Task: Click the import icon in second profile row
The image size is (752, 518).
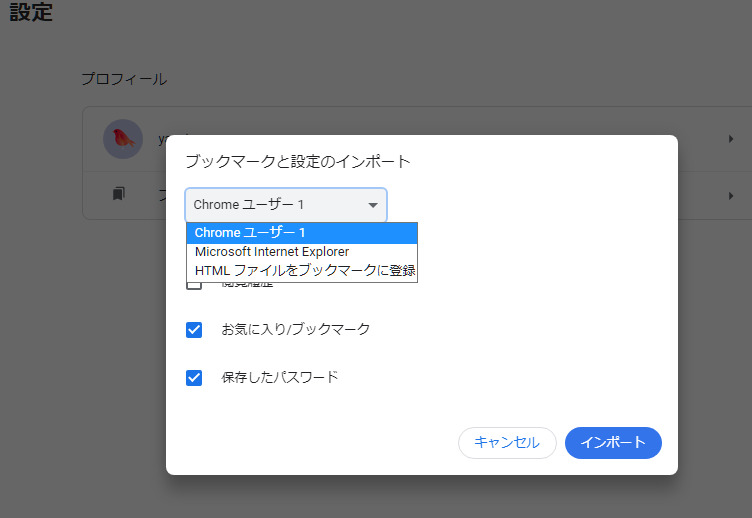Action: coord(119,194)
